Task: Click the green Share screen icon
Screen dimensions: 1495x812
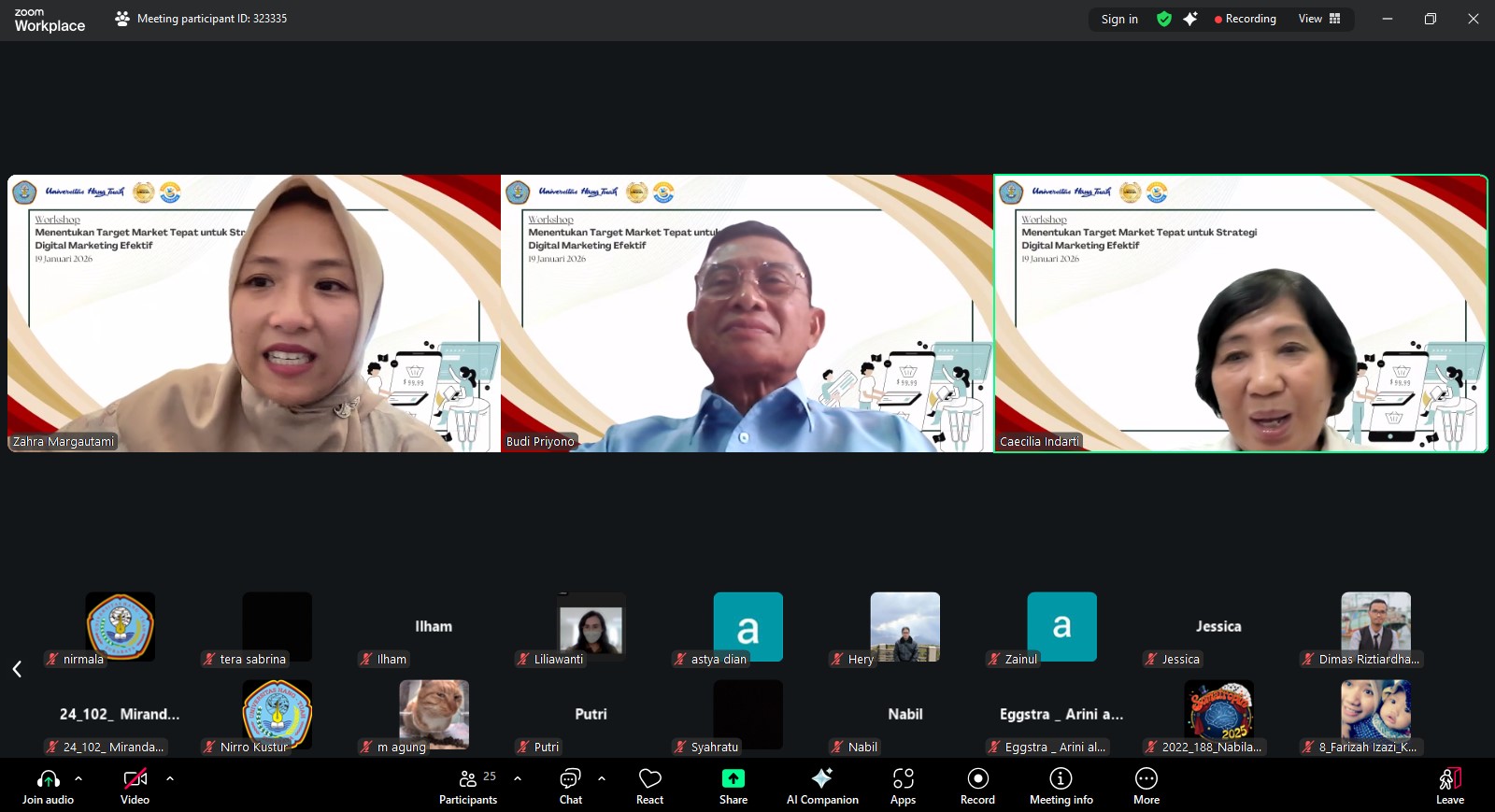Action: [733, 778]
